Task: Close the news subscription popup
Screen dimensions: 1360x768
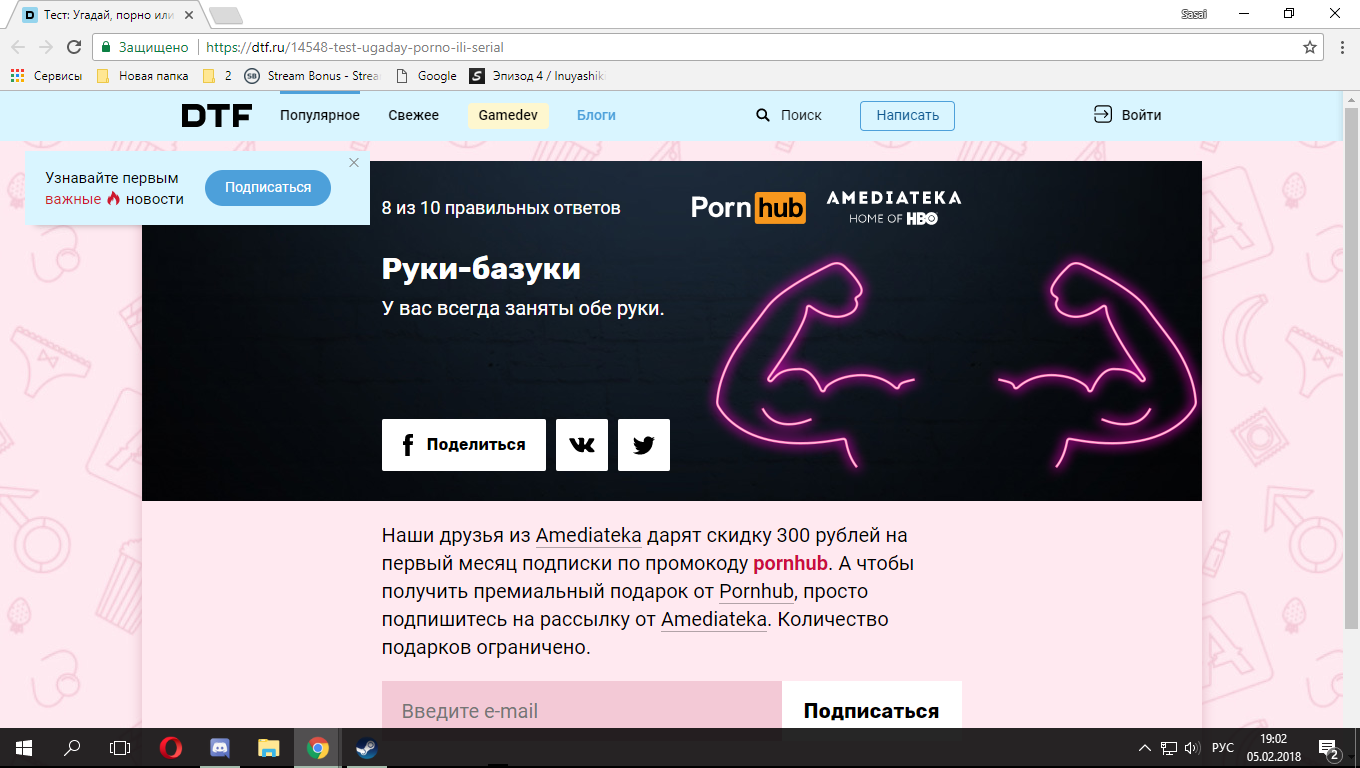Action: 353,162
